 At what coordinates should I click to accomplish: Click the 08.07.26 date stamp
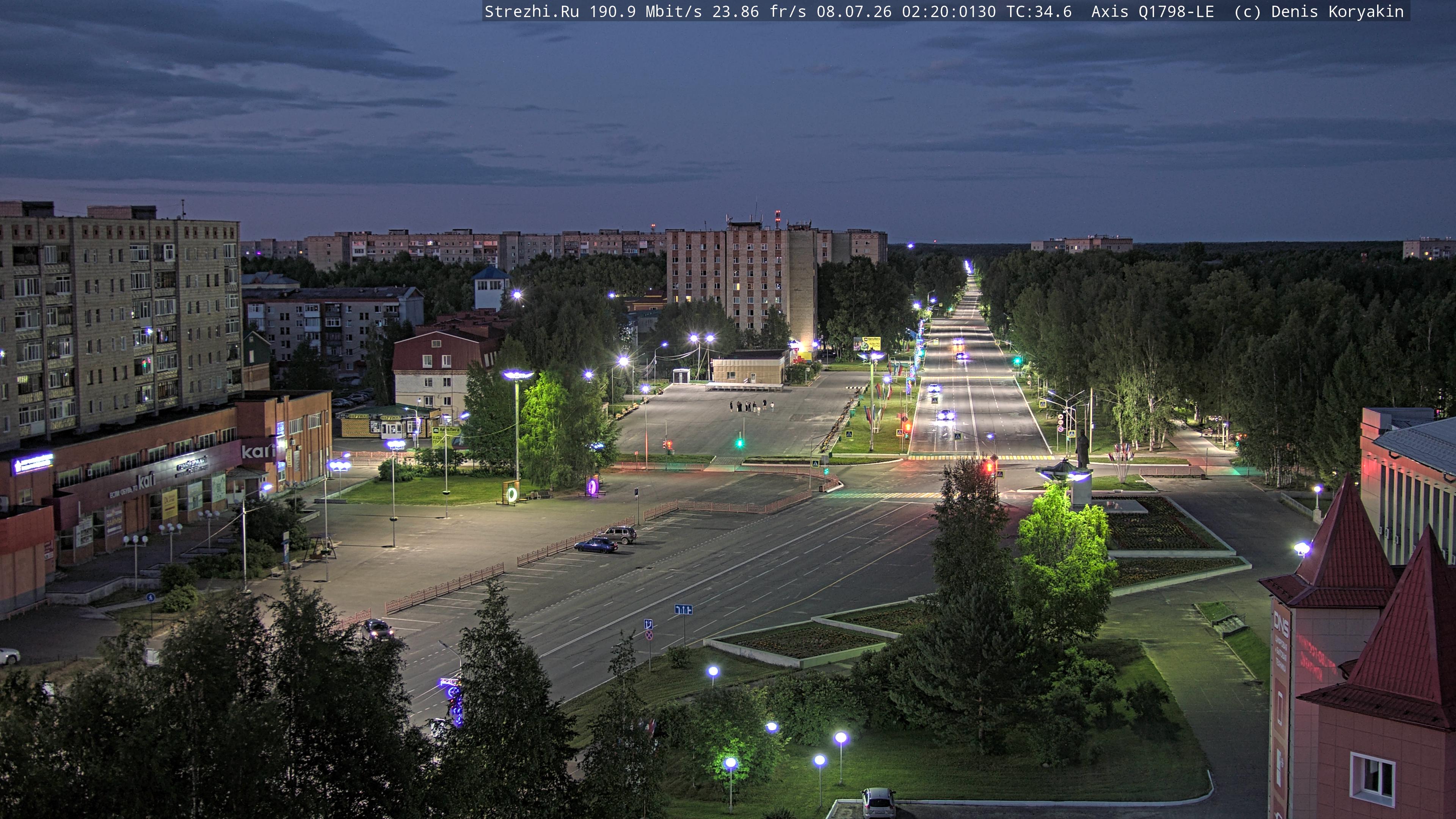coord(854,12)
